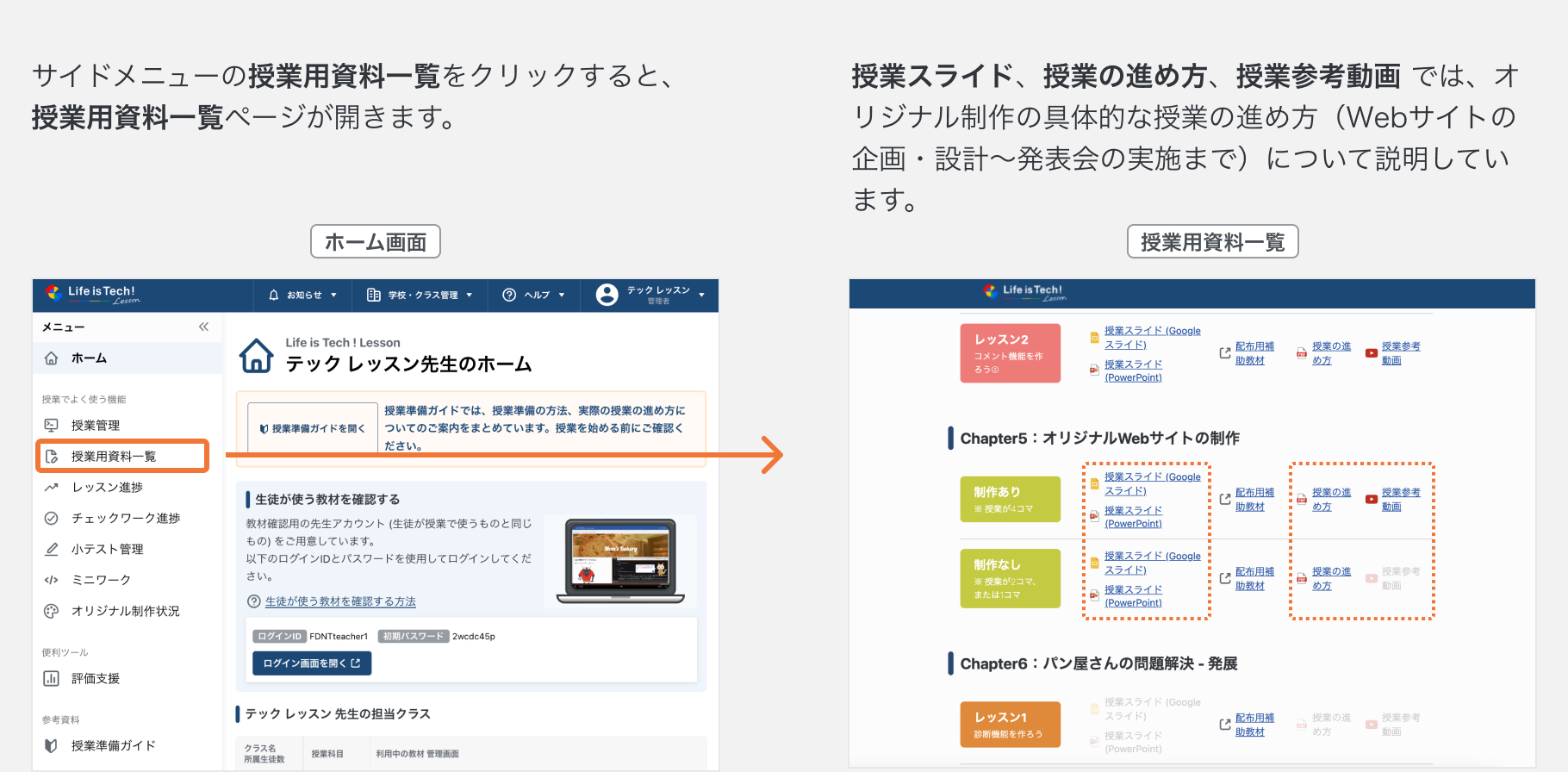The width and height of the screenshot is (1568, 772).
Task: Click the 評価支援 bar chart icon
Action: click(x=52, y=679)
